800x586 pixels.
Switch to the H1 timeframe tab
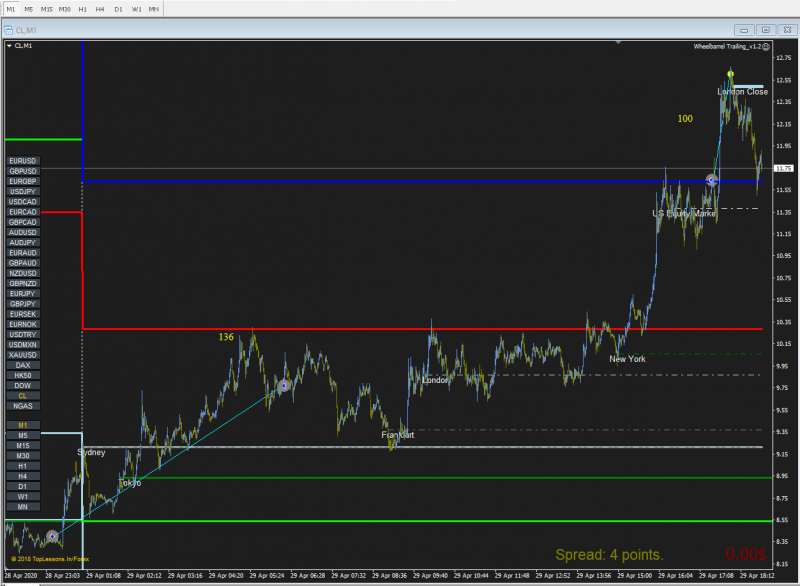coord(83,9)
